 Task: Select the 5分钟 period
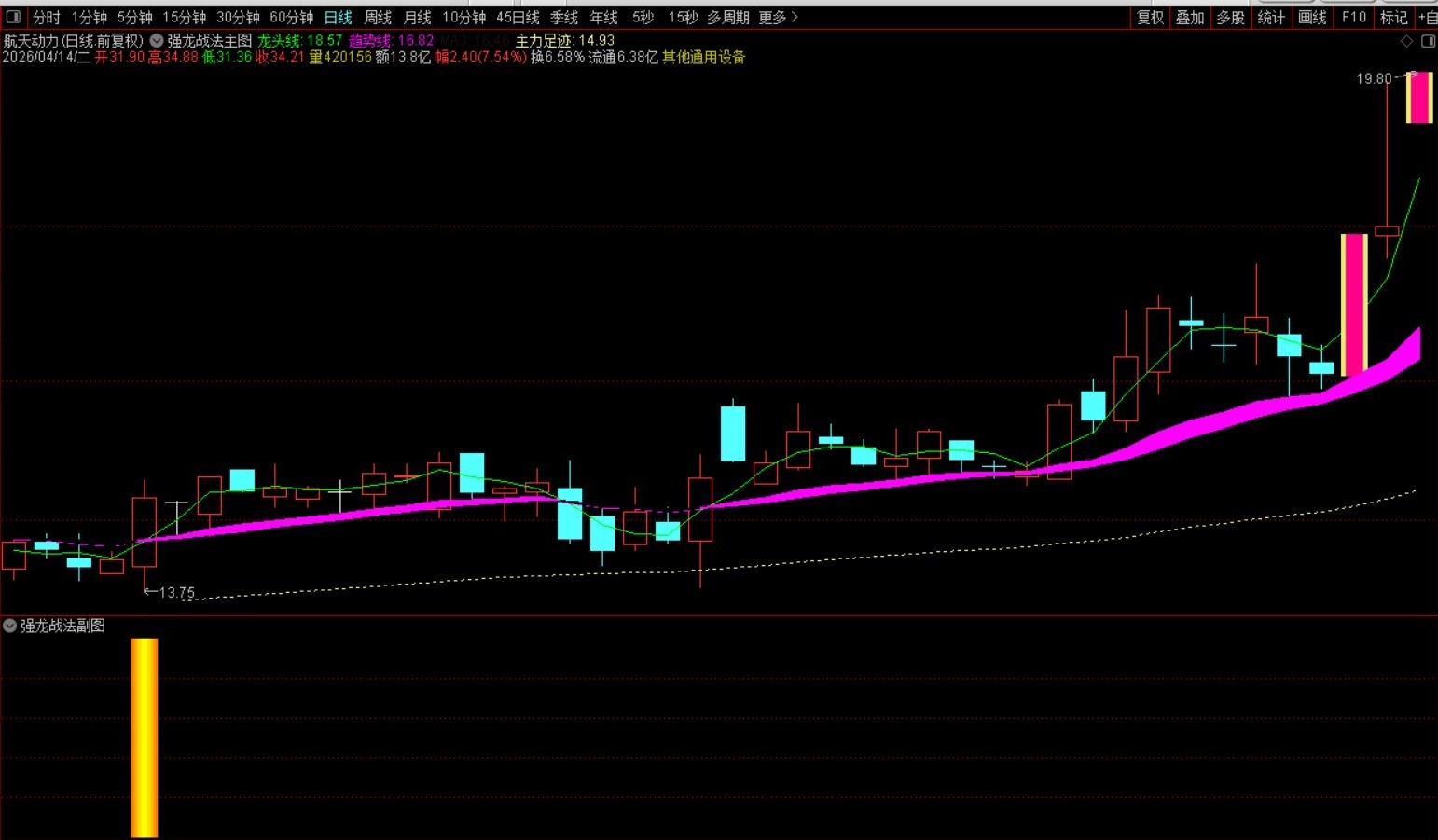pos(135,17)
